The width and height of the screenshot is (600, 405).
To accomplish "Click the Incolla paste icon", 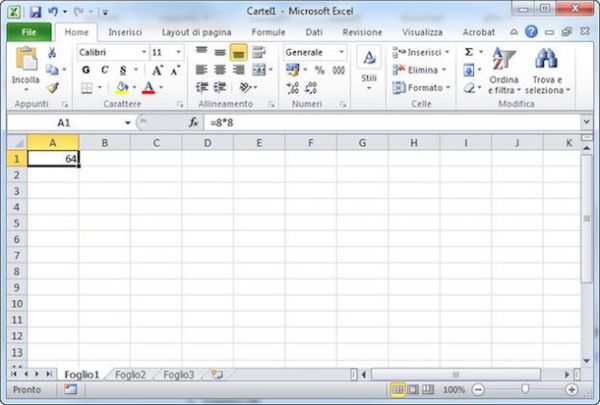I will pos(26,59).
